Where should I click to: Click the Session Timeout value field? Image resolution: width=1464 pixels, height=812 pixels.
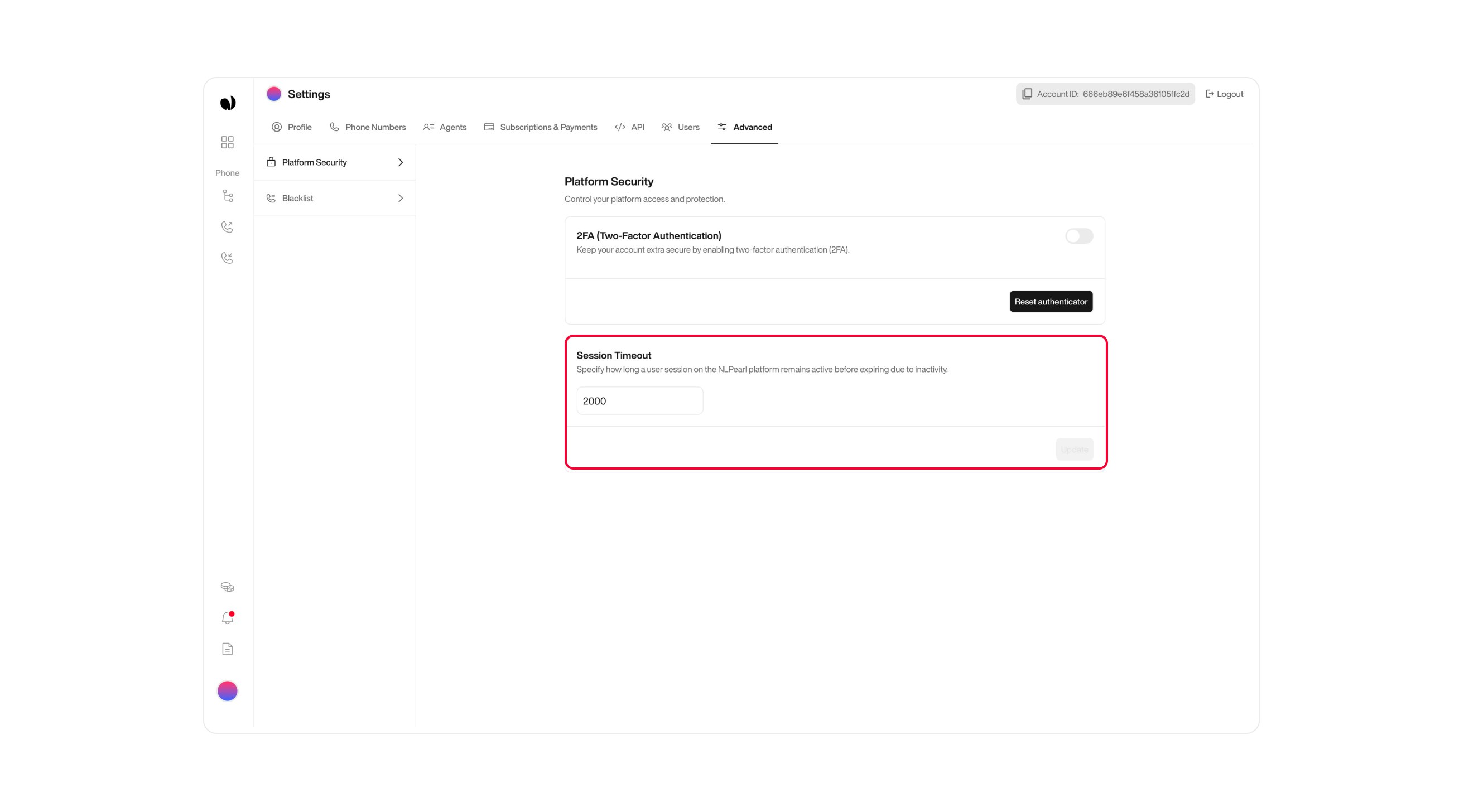click(x=639, y=400)
